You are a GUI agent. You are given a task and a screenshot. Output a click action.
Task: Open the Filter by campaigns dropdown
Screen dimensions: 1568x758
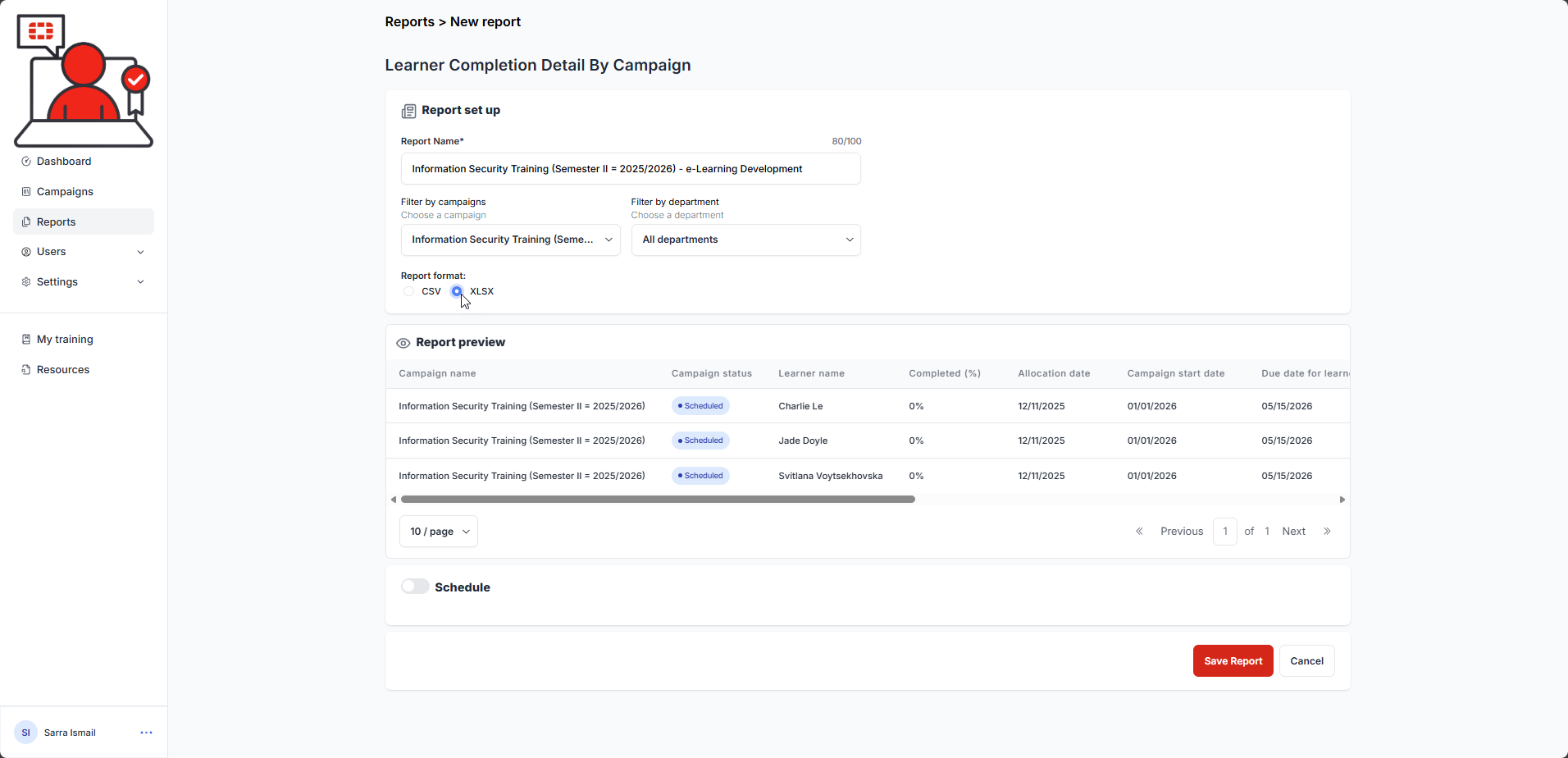click(510, 240)
